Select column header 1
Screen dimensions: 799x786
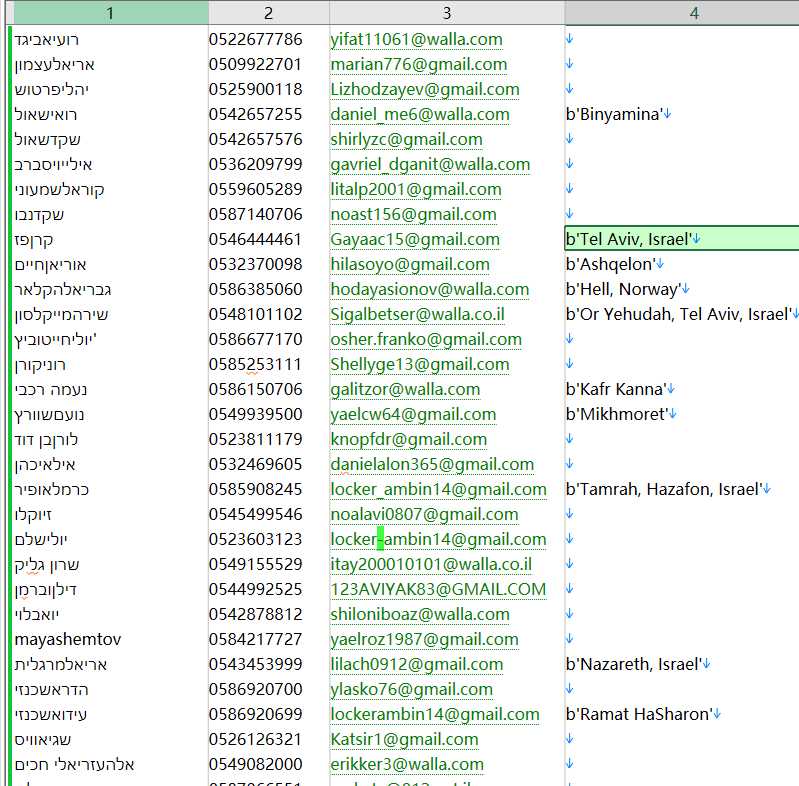[111, 13]
